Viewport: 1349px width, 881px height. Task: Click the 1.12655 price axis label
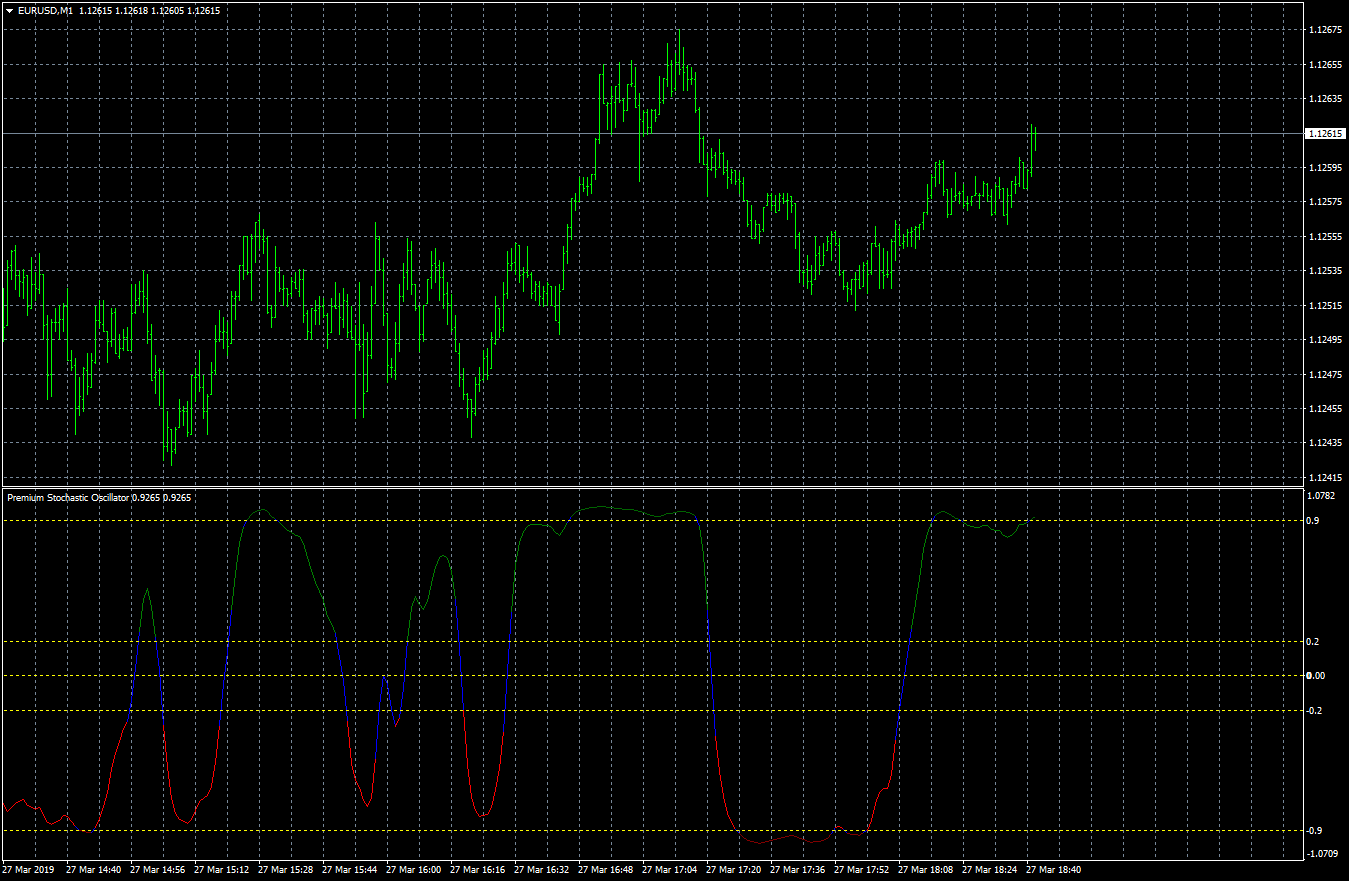pyautogui.click(x=1325, y=65)
